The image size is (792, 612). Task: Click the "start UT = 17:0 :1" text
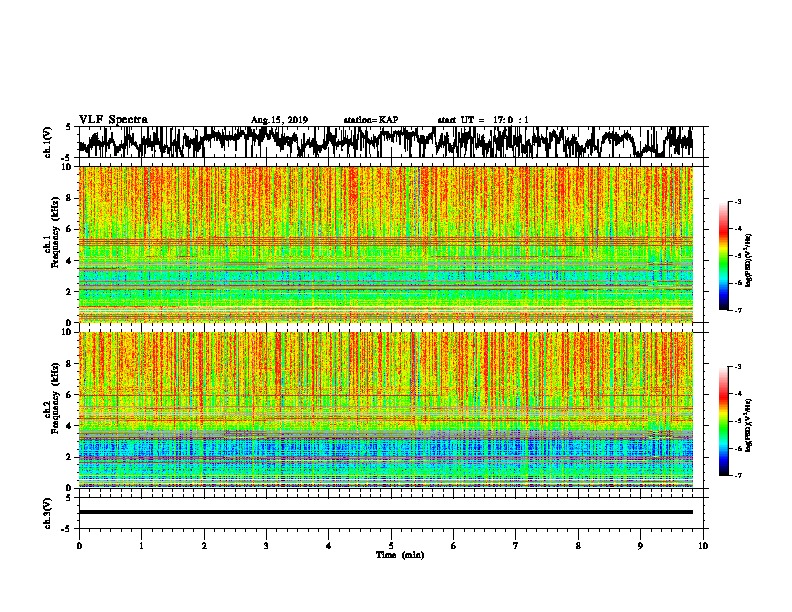pyautogui.click(x=483, y=120)
